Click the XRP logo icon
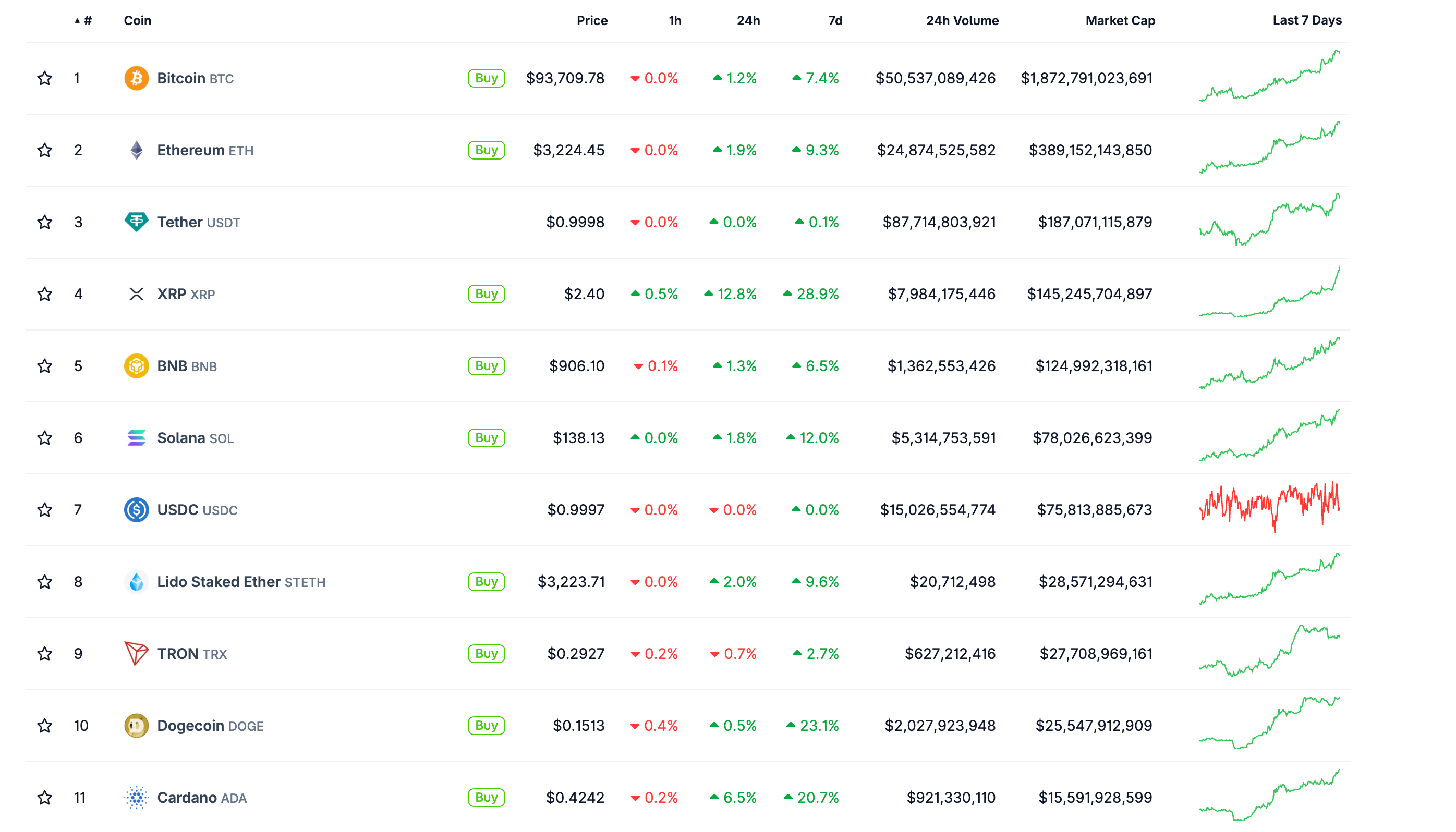The image size is (1456, 832). click(x=136, y=293)
